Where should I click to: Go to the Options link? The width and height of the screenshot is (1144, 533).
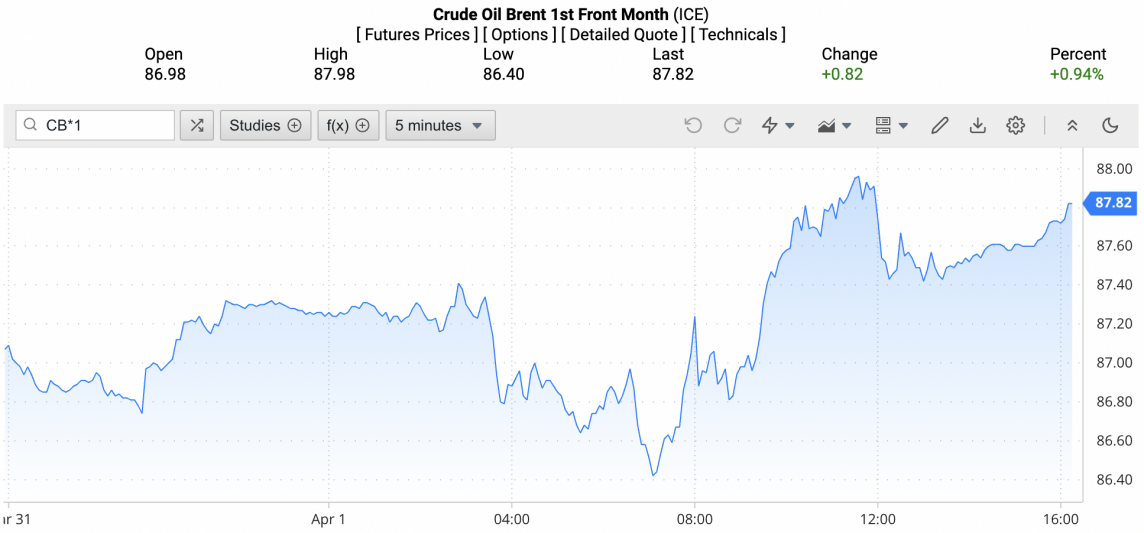(x=520, y=34)
